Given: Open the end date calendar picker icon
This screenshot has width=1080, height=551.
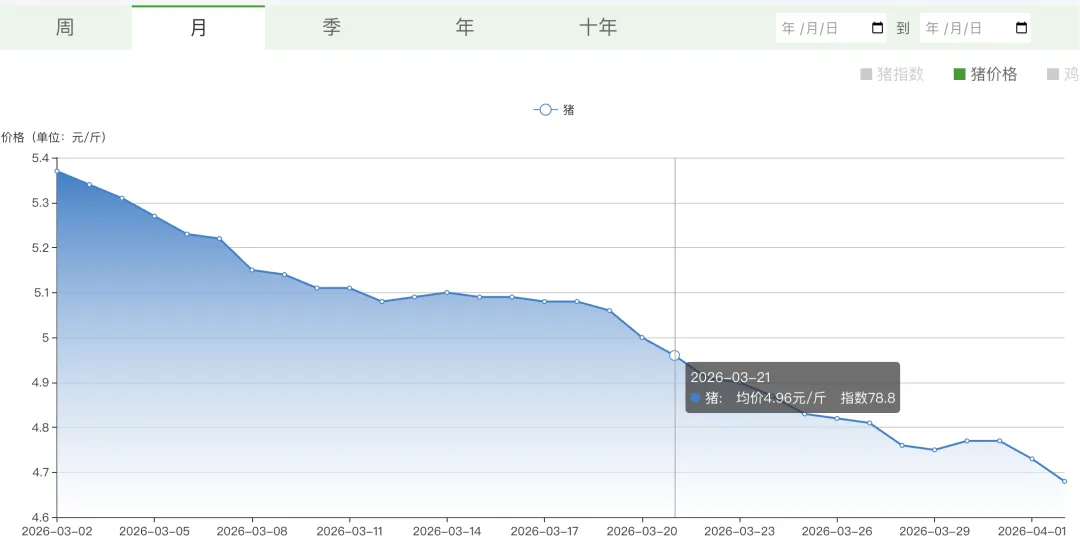Looking at the screenshot, I should tap(1021, 28).
